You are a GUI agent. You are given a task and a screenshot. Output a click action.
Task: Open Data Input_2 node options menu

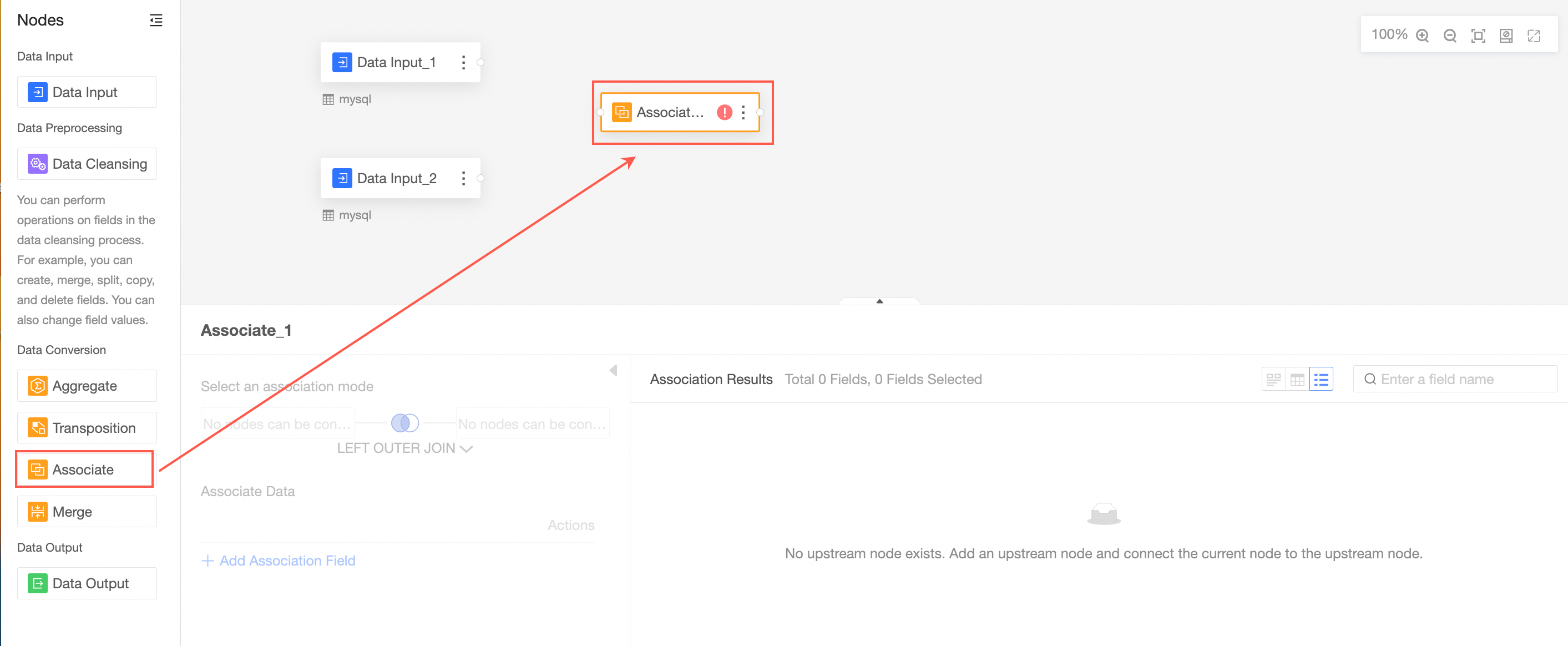(463, 178)
